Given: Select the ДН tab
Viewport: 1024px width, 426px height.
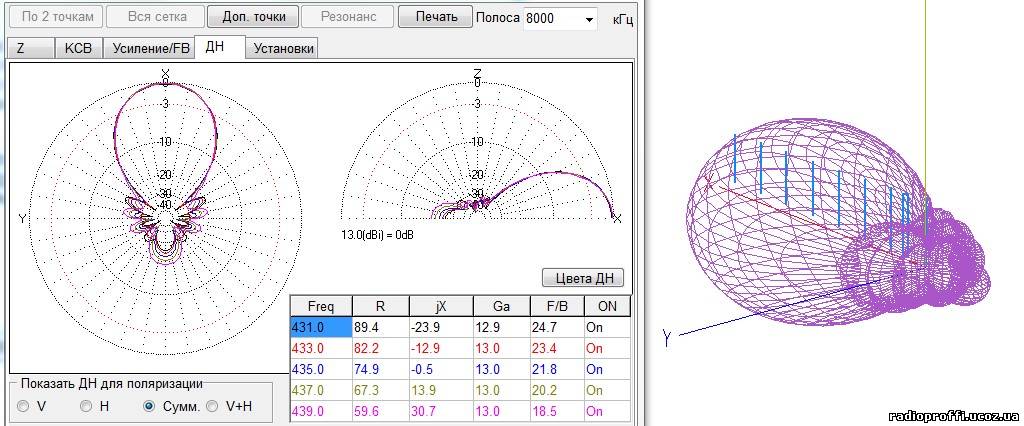Looking at the screenshot, I should (221, 47).
